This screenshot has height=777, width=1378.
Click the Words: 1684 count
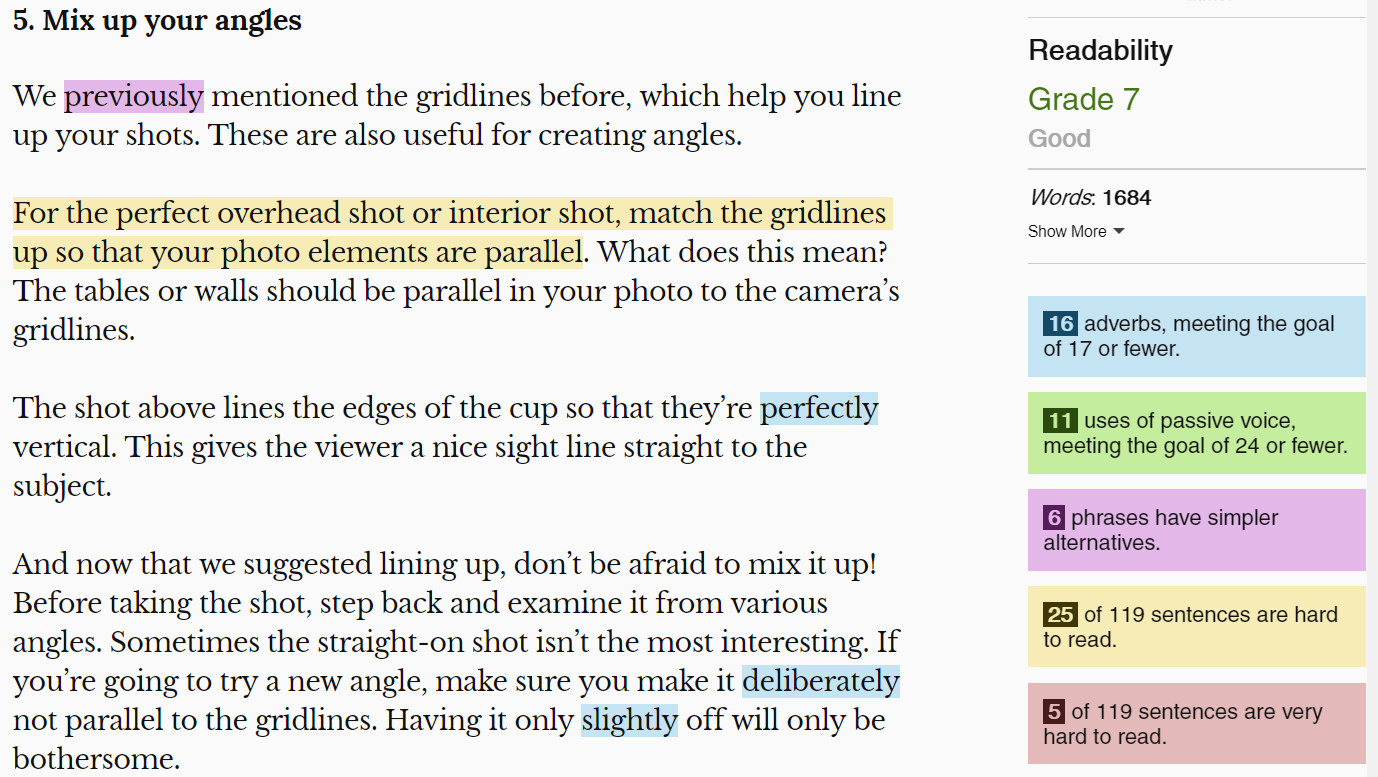[1089, 197]
